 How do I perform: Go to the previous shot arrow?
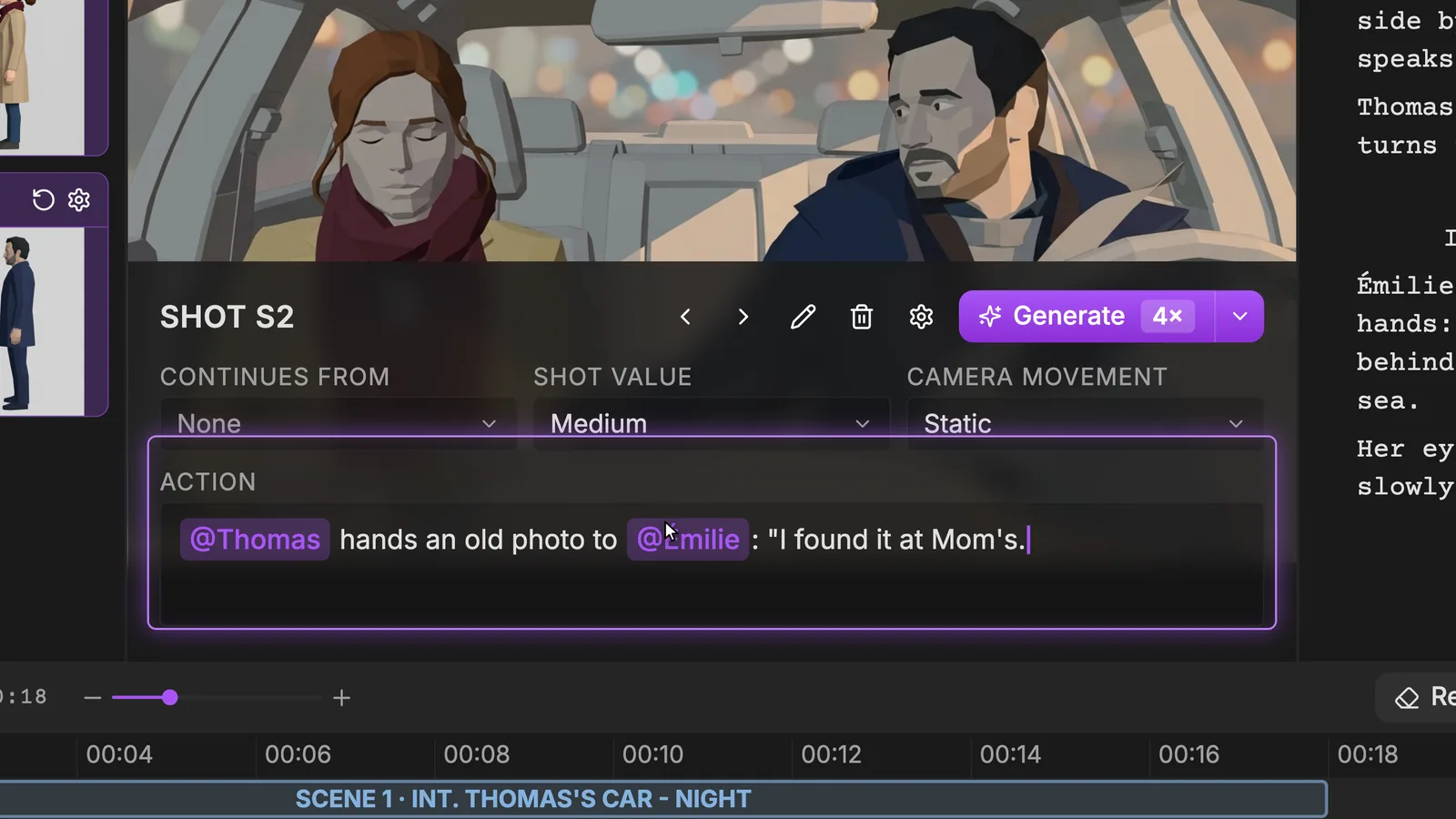(685, 317)
